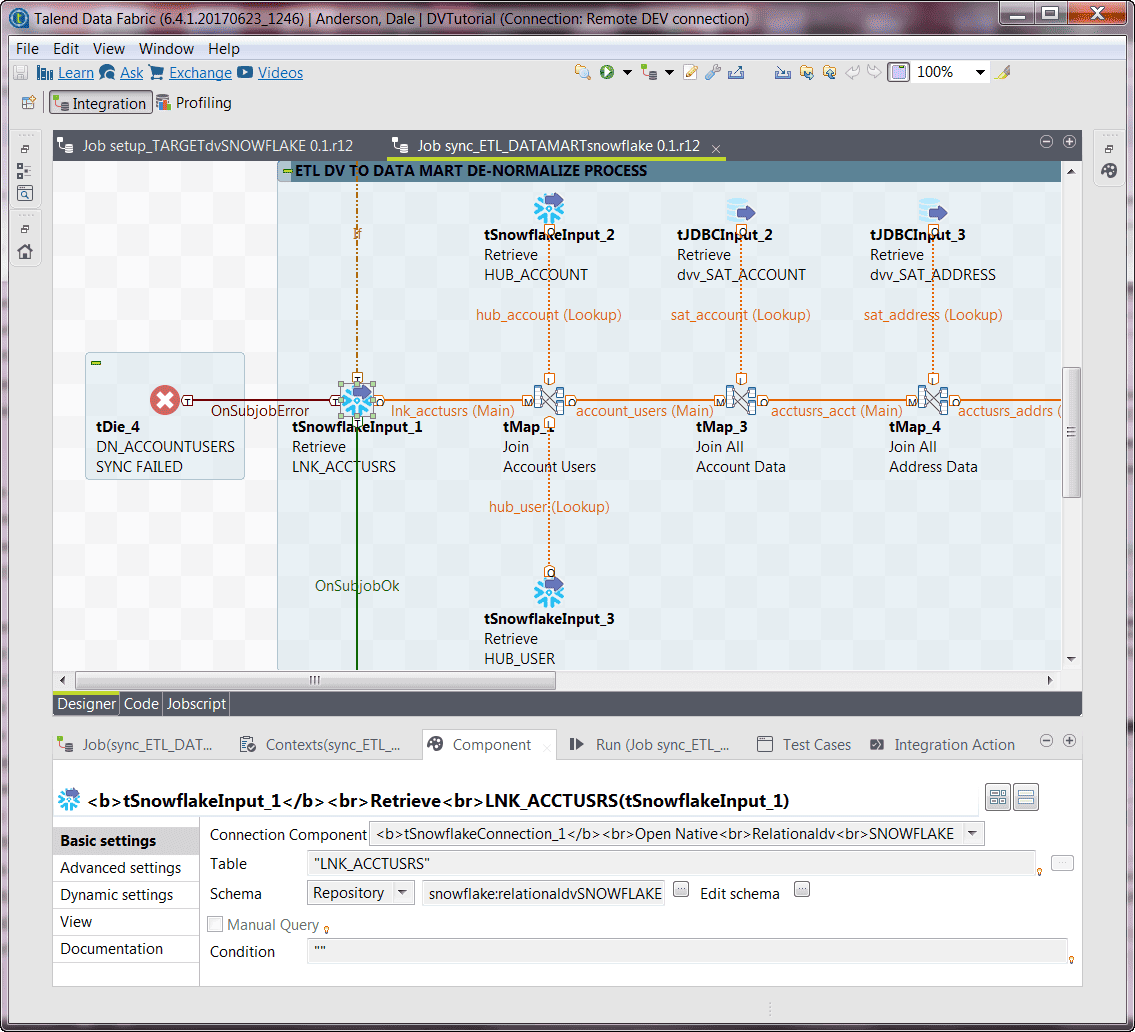Open the tMap_2 Join Account Users component
This screenshot has width=1135, height=1032.
click(549, 398)
